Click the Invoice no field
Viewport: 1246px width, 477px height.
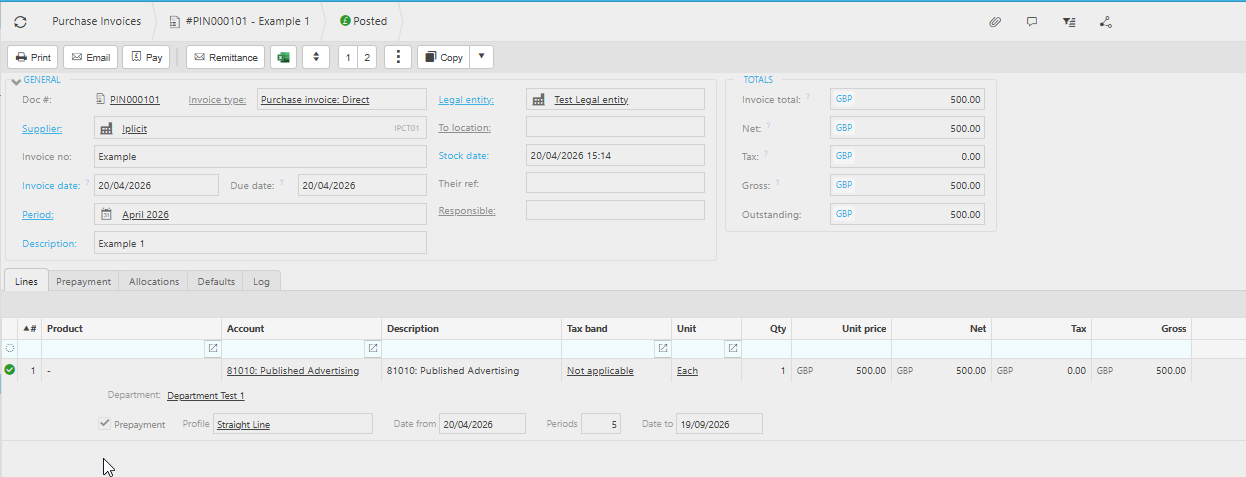(x=260, y=157)
